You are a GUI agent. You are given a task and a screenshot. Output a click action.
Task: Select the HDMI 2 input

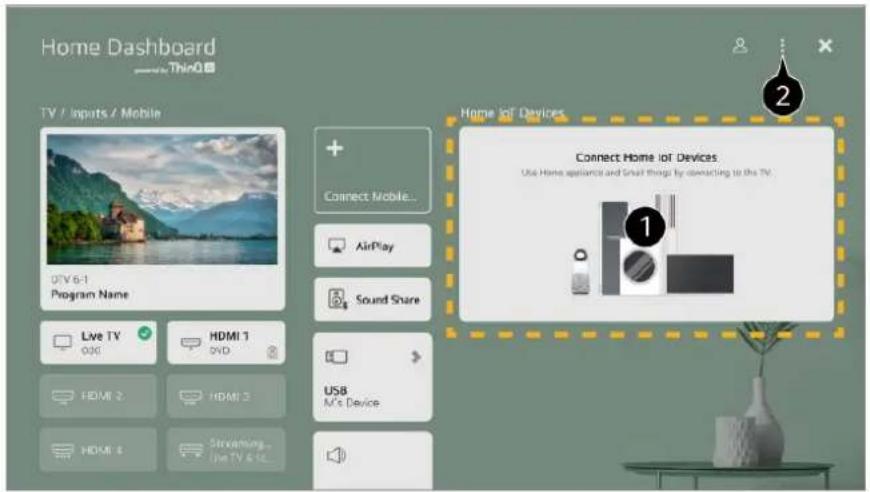[98, 396]
